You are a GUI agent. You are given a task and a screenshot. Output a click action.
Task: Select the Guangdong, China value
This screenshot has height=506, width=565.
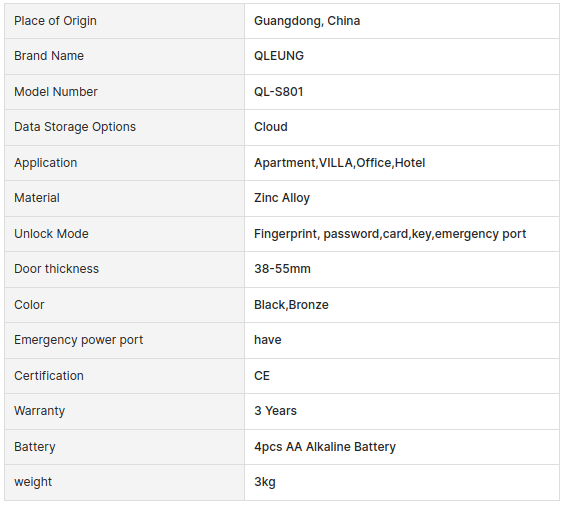coord(307,21)
